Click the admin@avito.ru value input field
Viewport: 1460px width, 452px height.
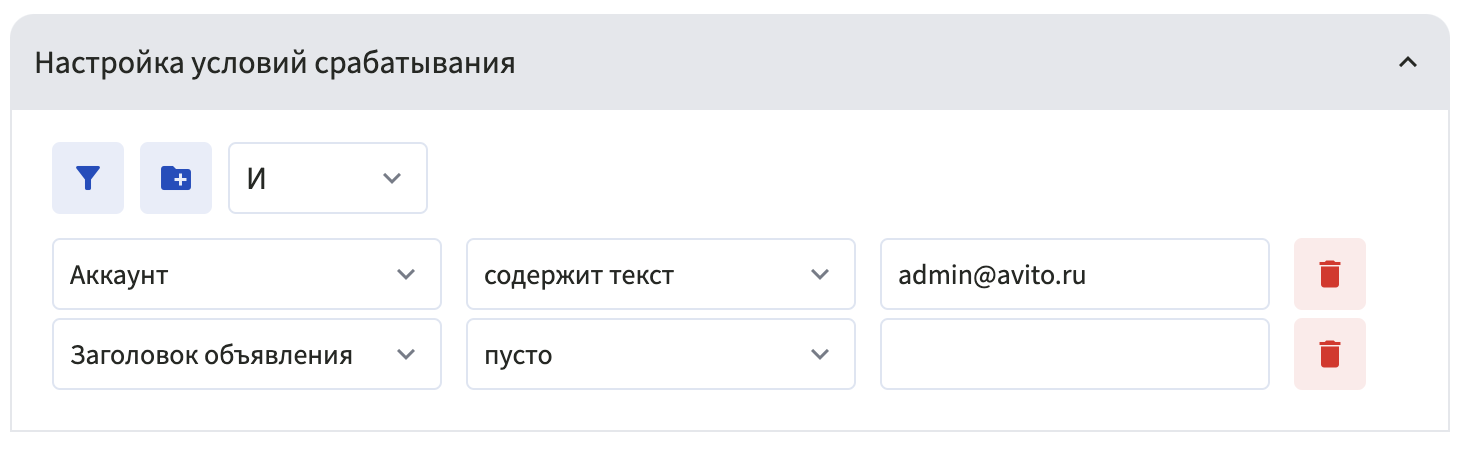pos(1074,274)
